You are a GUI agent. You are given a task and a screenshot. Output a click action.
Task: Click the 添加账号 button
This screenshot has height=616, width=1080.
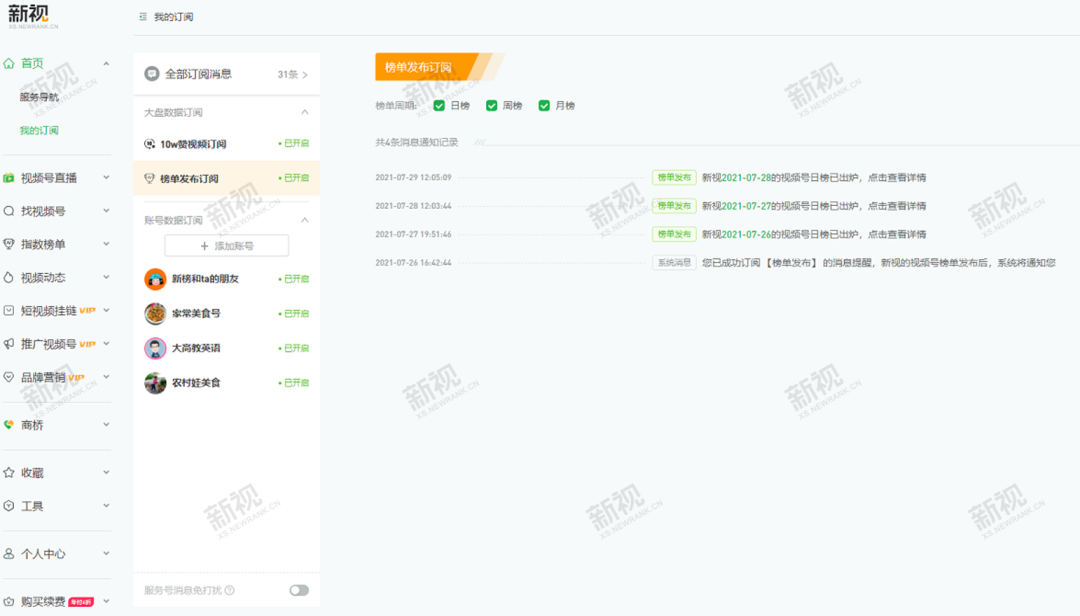coord(225,245)
